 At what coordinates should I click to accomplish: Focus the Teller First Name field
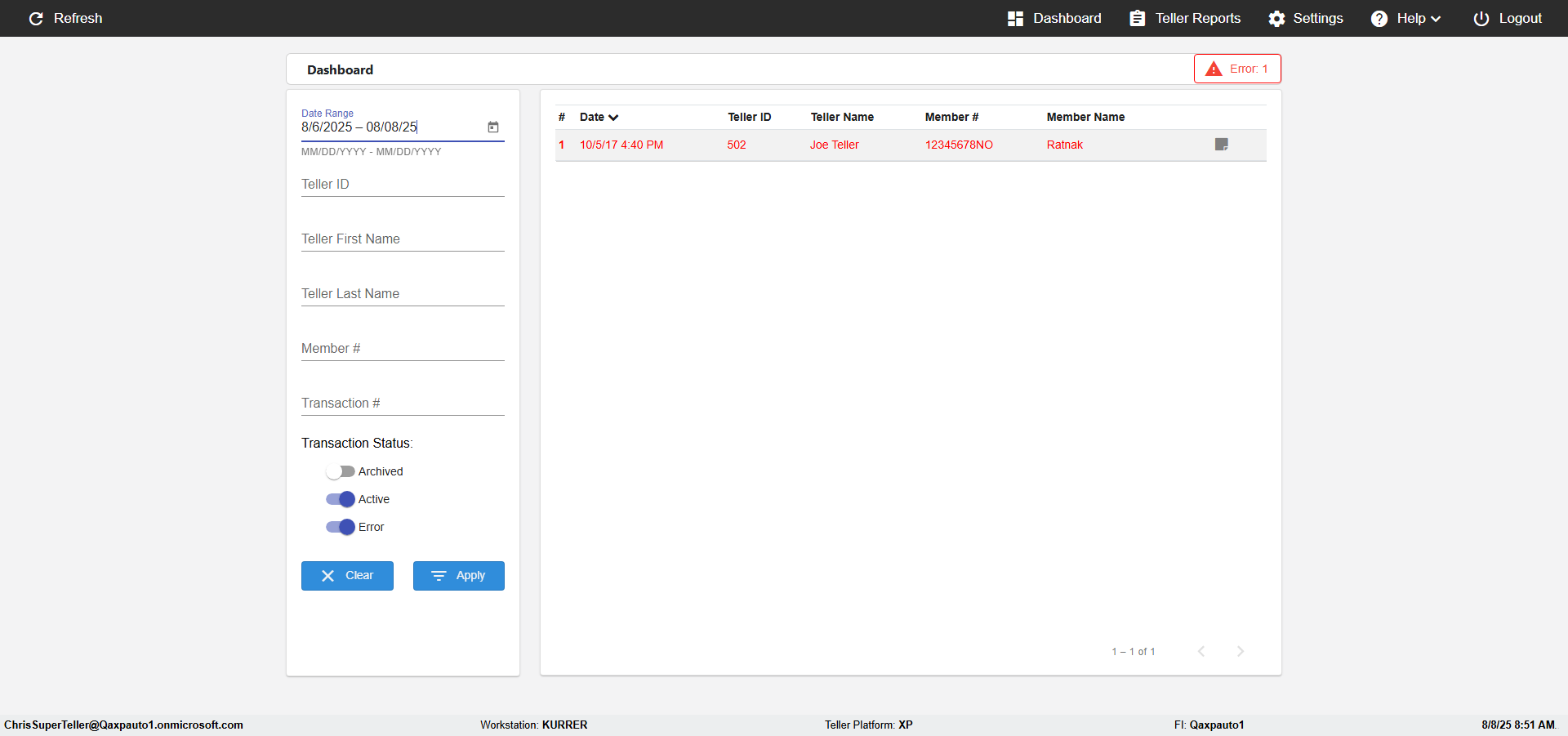[403, 239]
